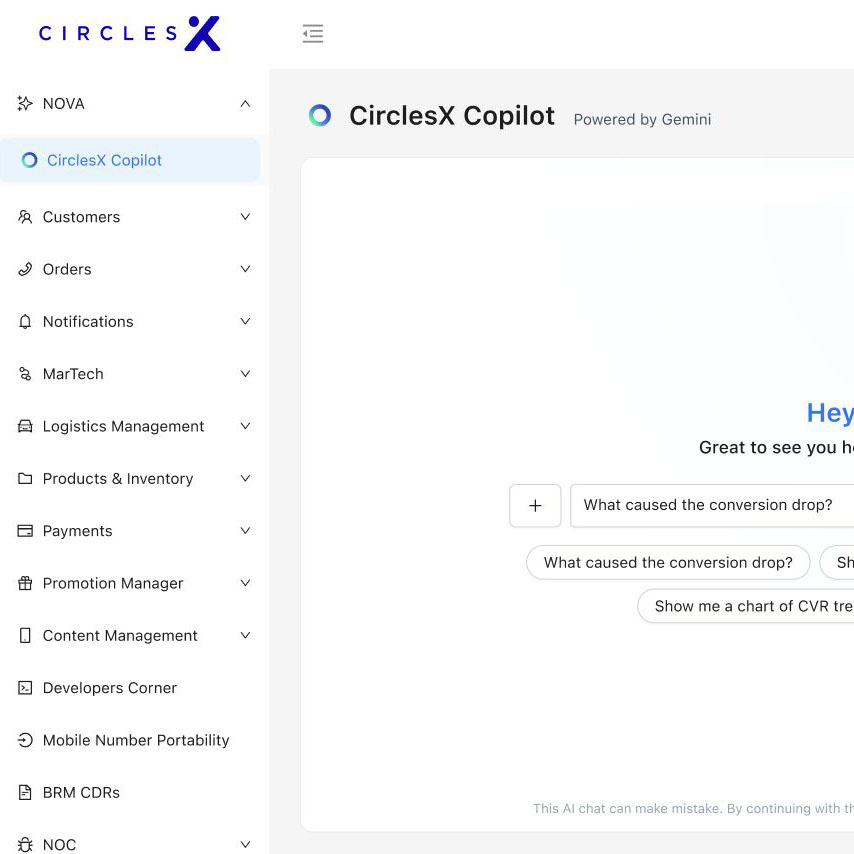The width and height of the screenshot is (854, 854).
Task: Click the 'CirclesX Copilot' page heading
Action: (x=452, y=116)
